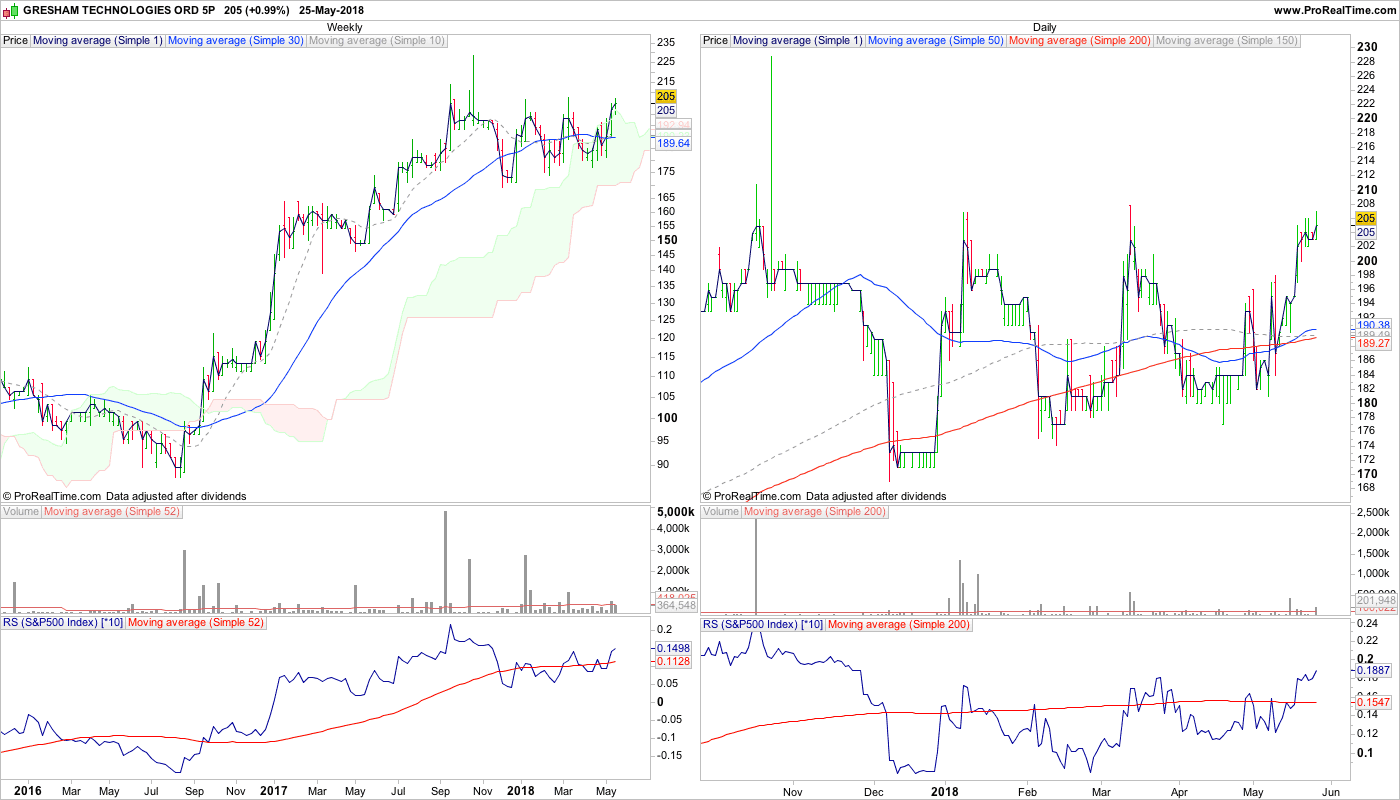Click the 'Data adjusted after dividends' note on Weekly chart
This screenshot has height=800, width=1400.
pos(176,496)
